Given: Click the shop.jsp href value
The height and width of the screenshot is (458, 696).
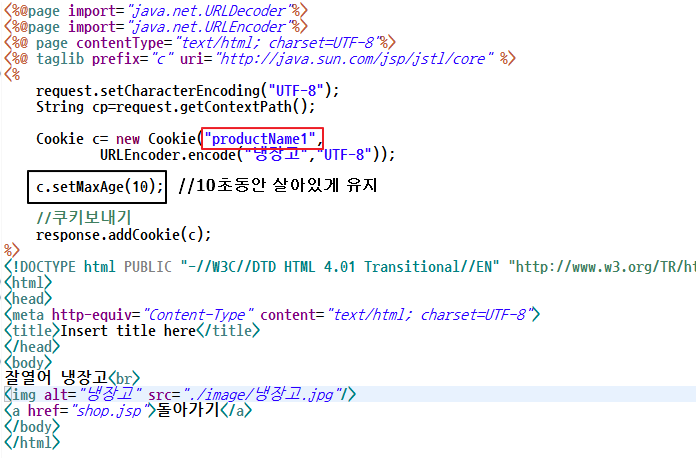Looking at the screenshot, I should point(108,411).
